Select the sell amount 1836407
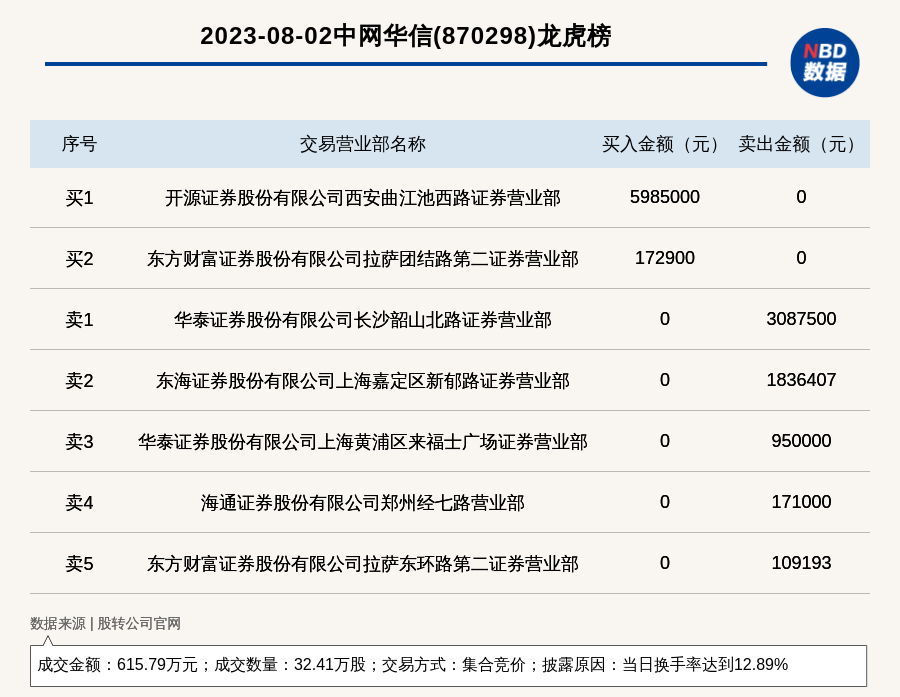Viewport: 900px width, 697px height. (801, 380)
